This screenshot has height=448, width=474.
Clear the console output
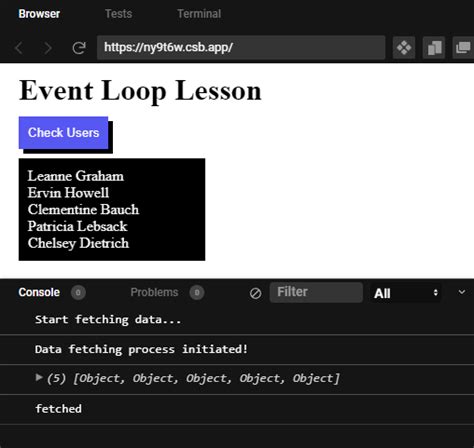(x=255, y=293)
